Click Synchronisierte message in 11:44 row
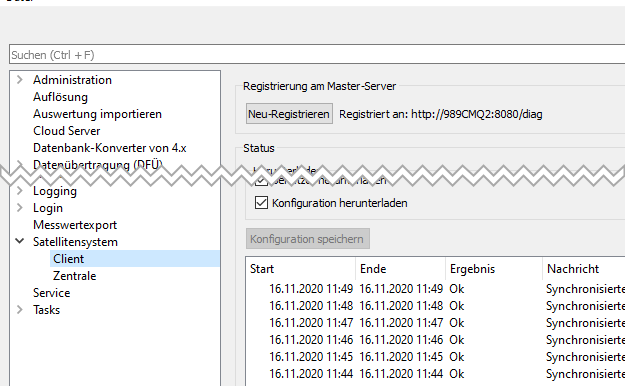Screen dimensions: 625x386 pyautogui.click(x=585, y=374)
